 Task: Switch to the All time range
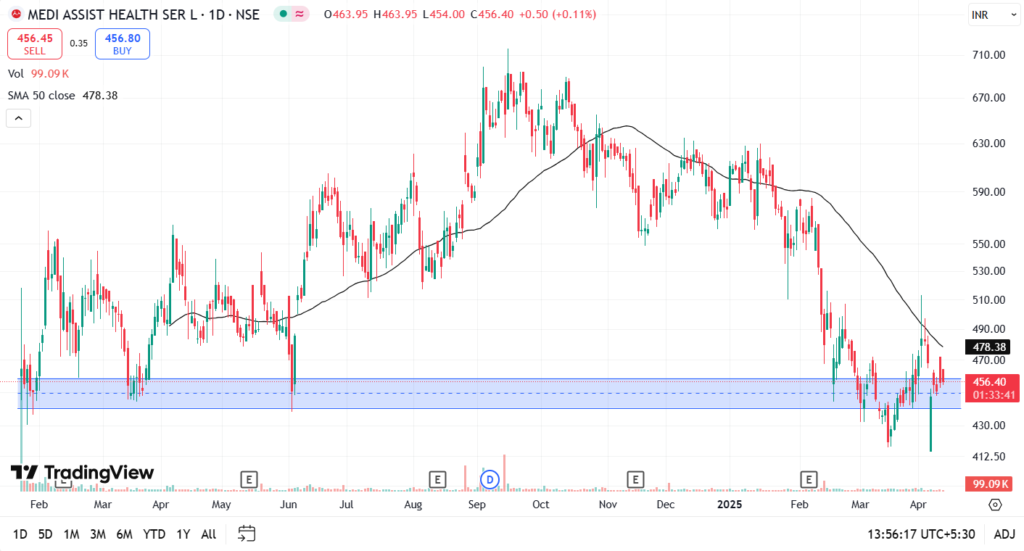[208, 534]
